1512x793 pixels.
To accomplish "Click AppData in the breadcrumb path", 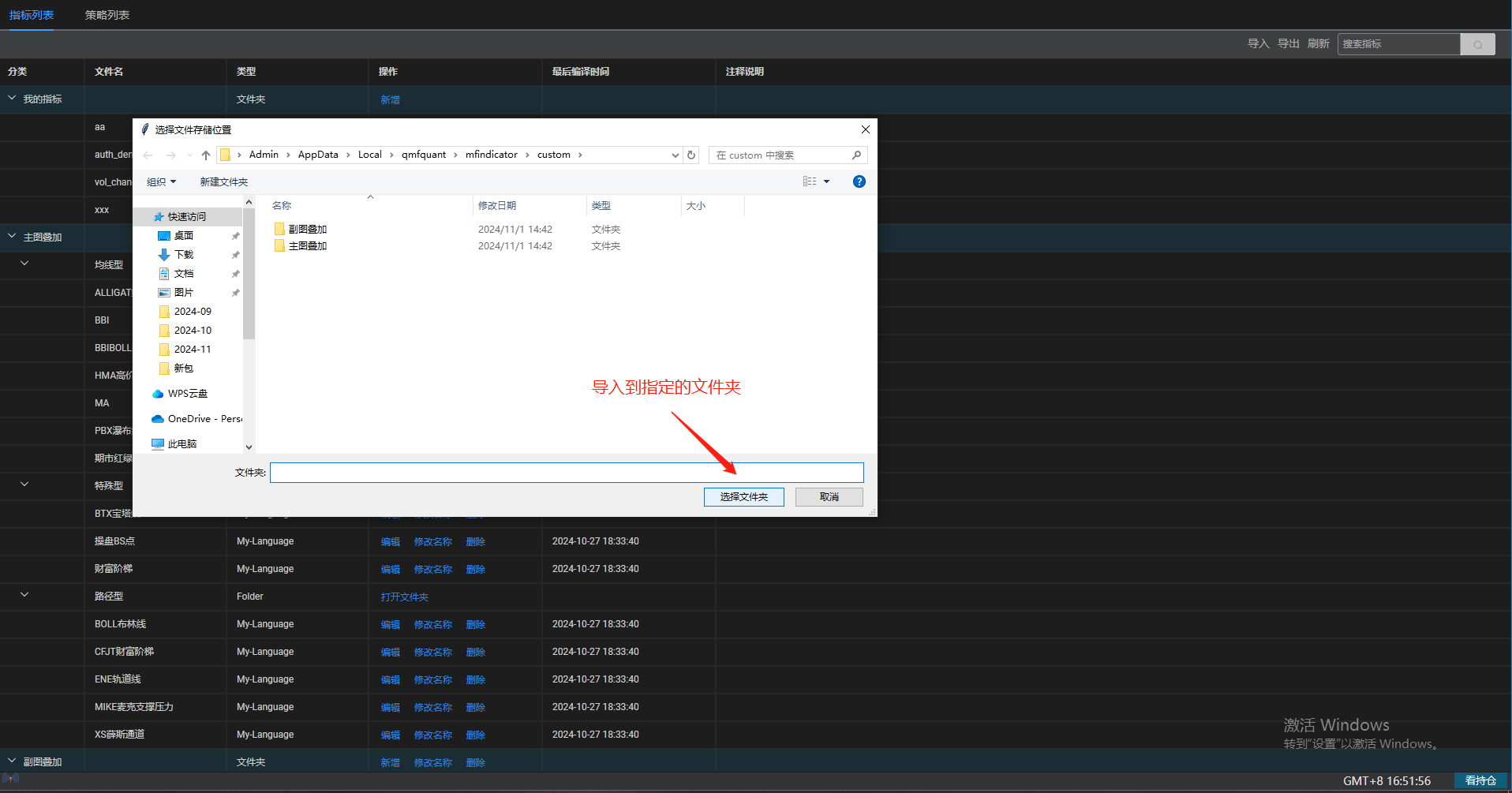I will point(318,155).
